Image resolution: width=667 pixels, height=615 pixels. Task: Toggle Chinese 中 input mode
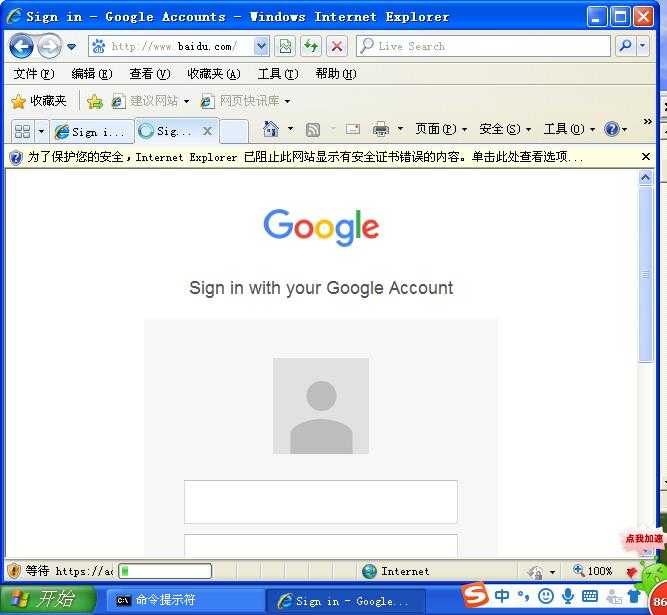tap(502, 596)
